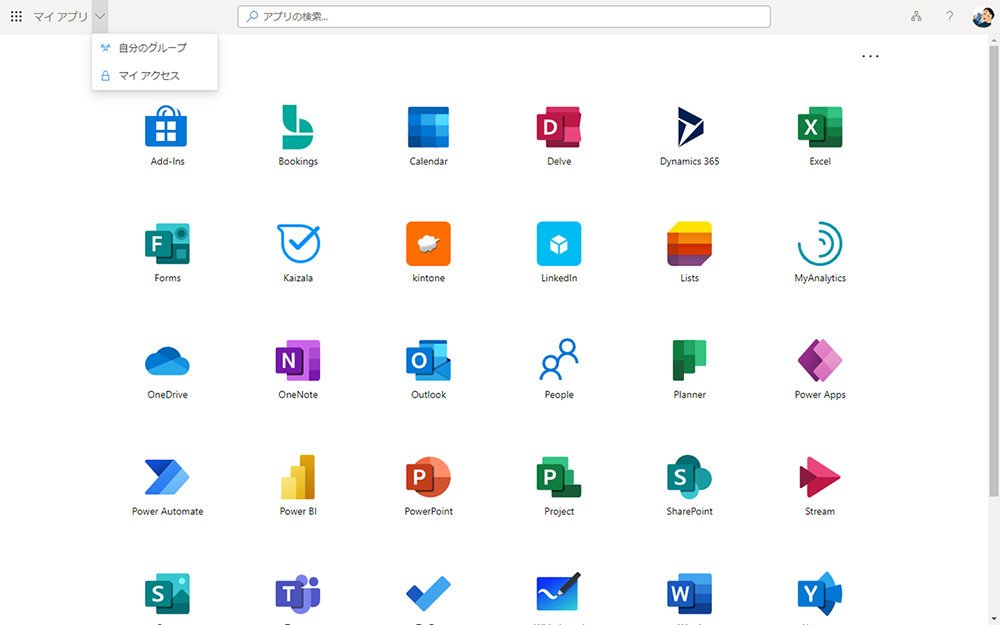Open the To Do checkmark app
The height and width of the screenshot is (625, 1000).
pos(428,594)
